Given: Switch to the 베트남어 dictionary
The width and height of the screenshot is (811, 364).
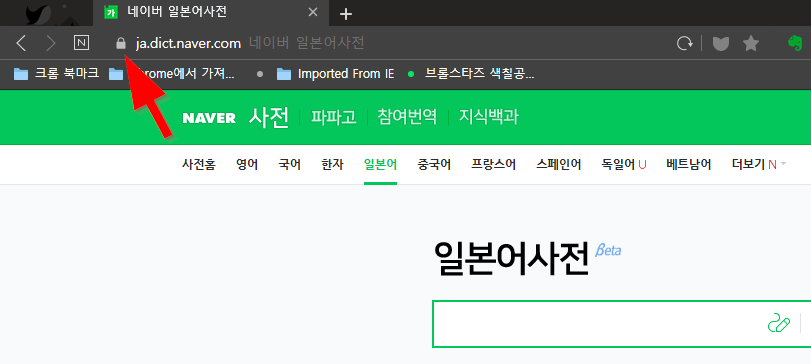Looking at the screenshot, I should click(x=688, y=165).
